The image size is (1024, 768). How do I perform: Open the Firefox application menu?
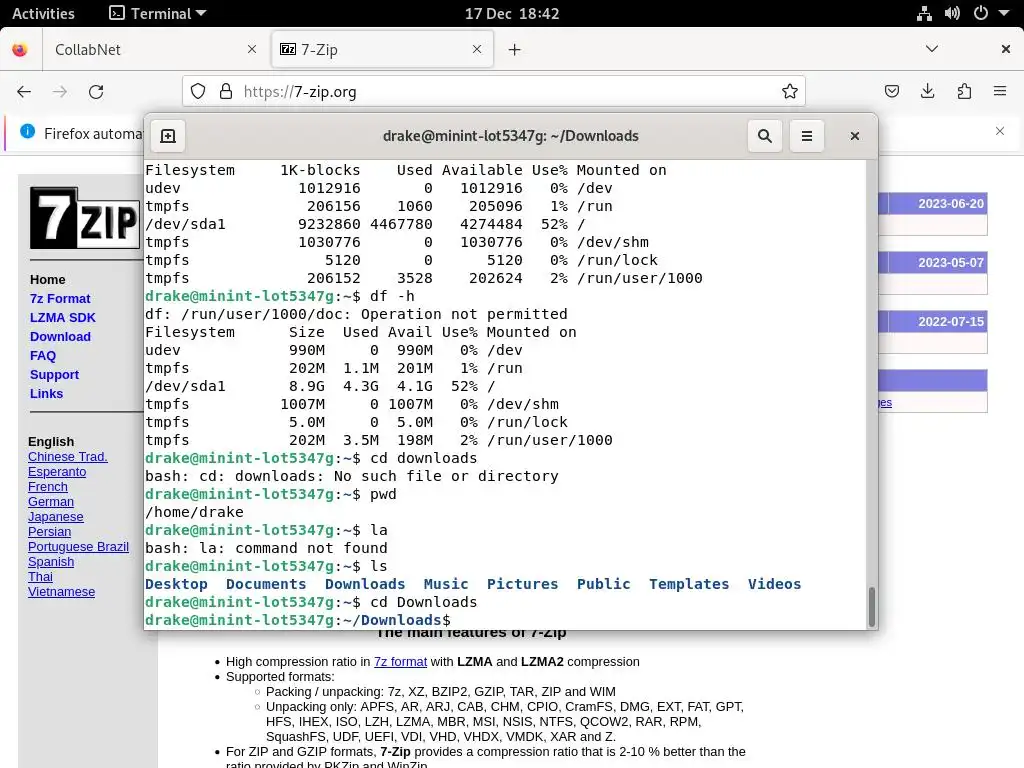click(1000, 91)
